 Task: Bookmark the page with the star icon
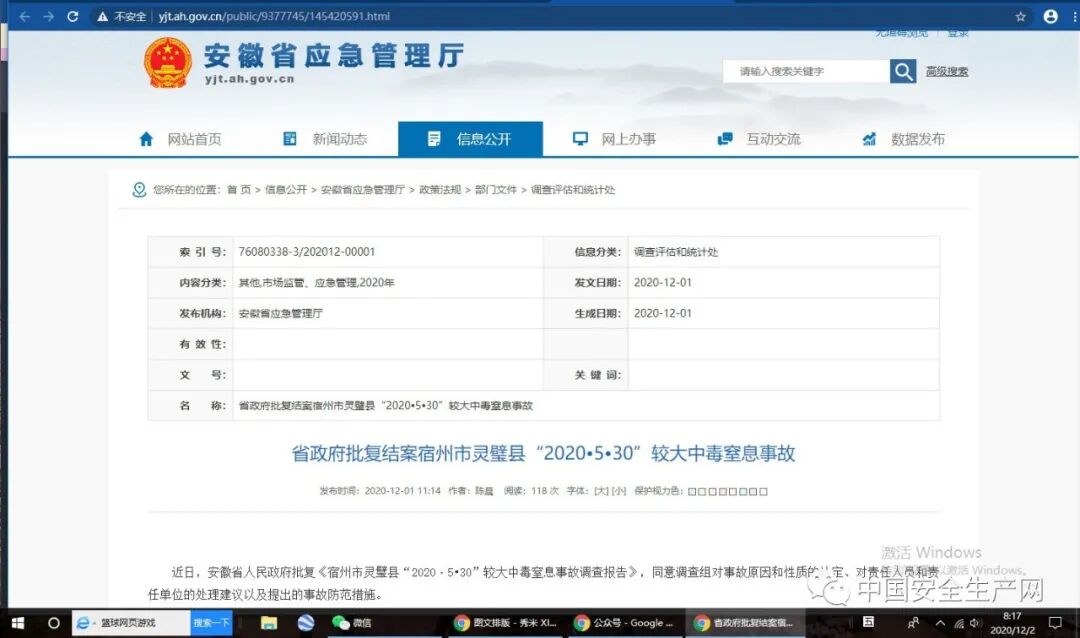pos(1018,16)
